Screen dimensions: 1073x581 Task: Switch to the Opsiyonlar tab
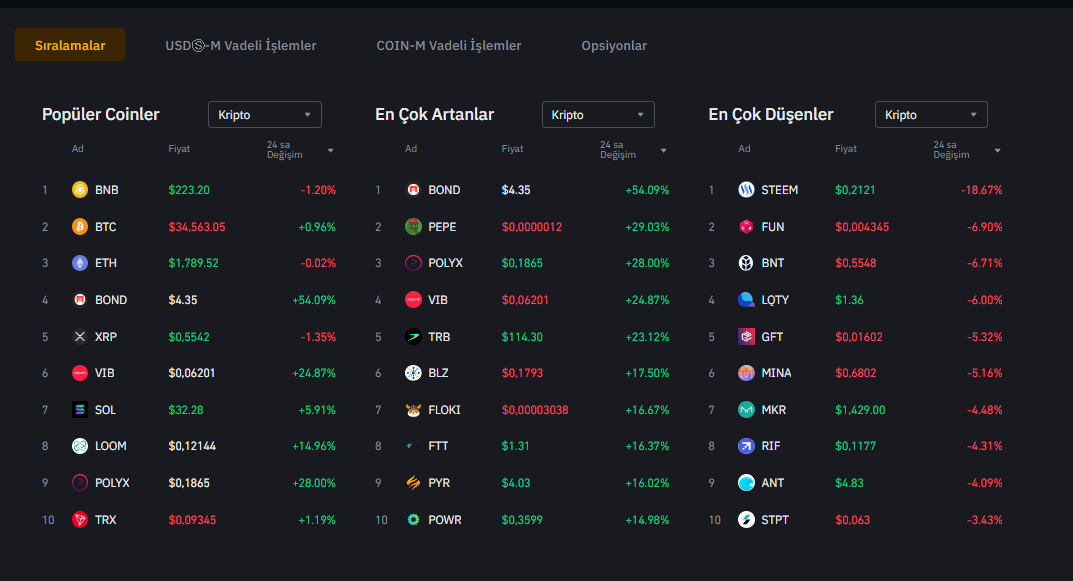614,46
